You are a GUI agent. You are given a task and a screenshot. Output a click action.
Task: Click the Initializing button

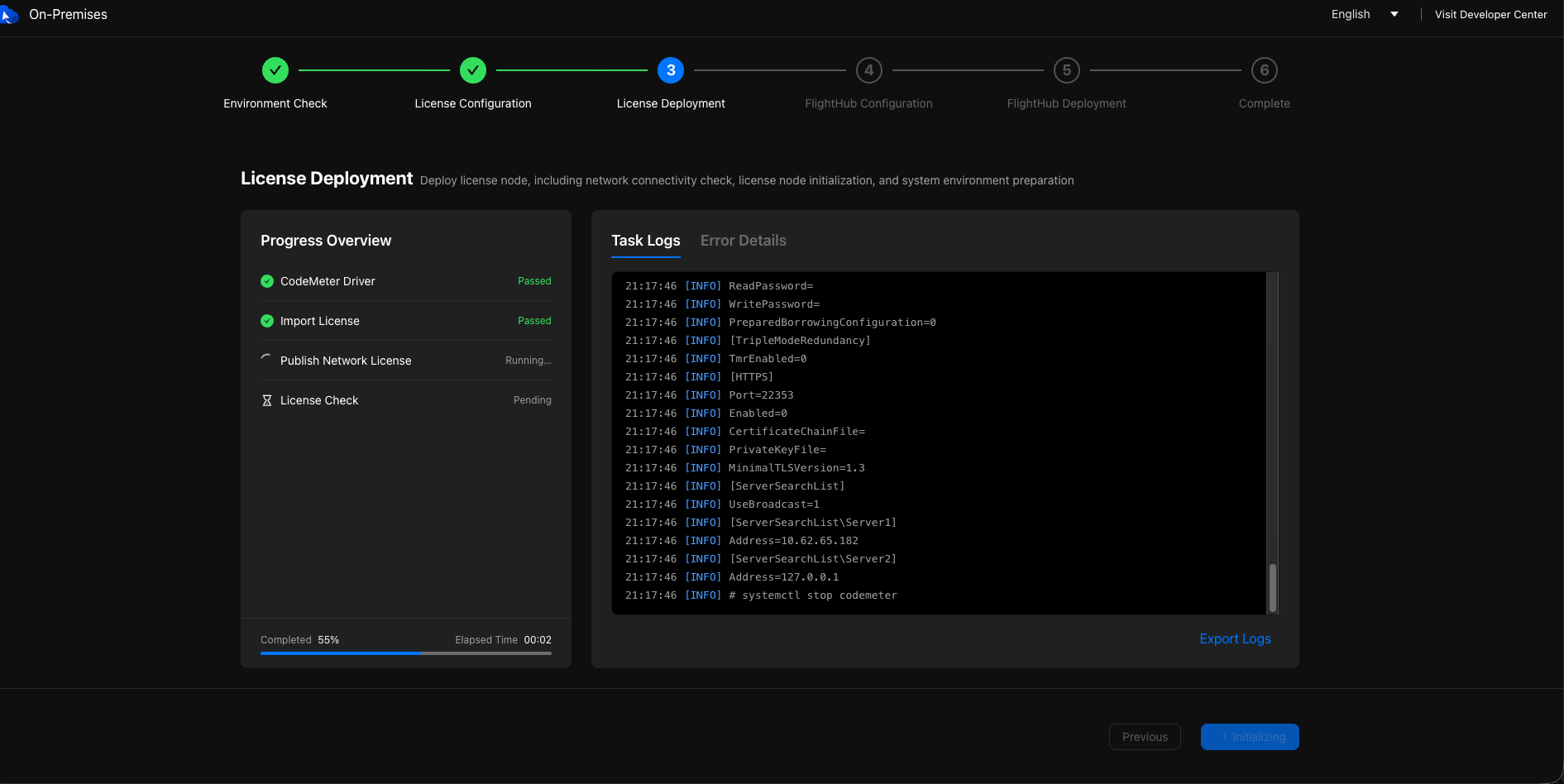1250,737
